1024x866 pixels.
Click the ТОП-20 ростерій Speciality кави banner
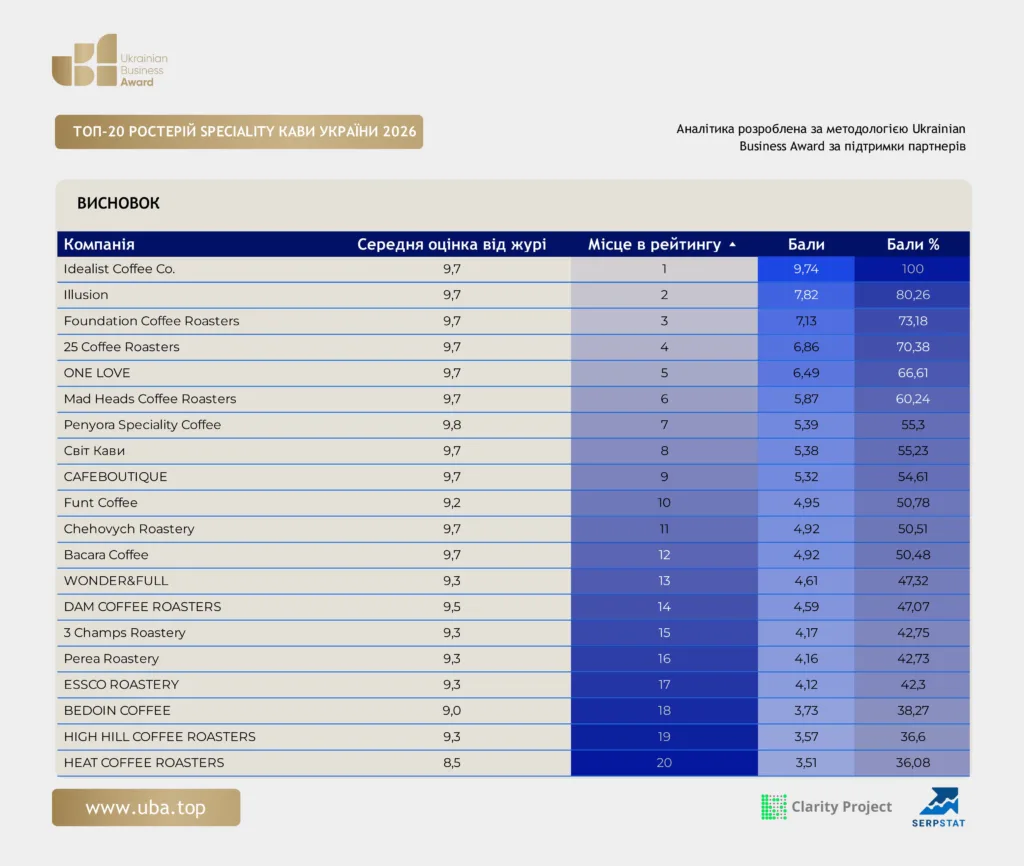(x=239, y=132)
